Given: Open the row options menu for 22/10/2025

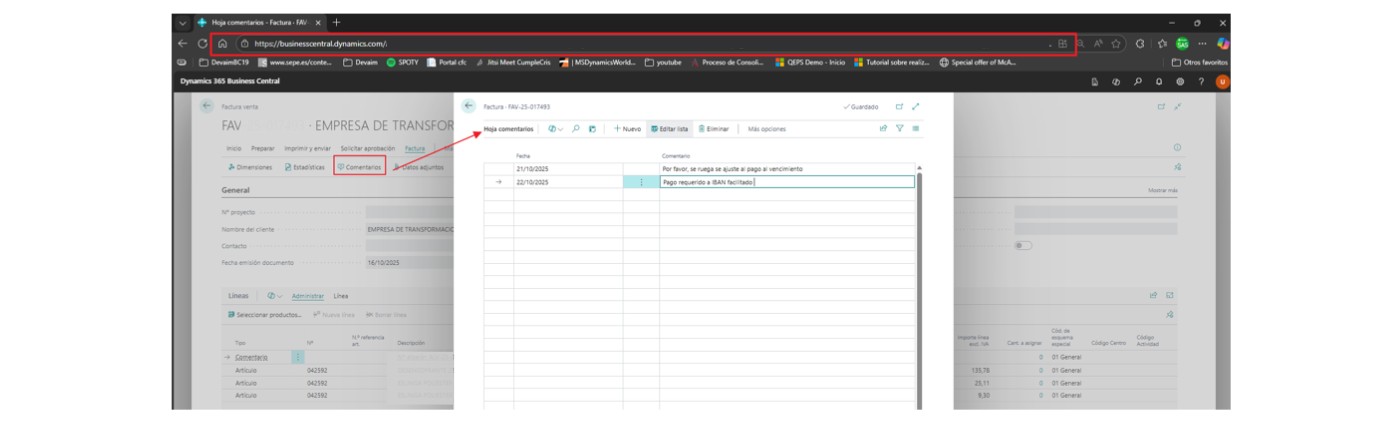Looking at the screenshot, I should (x=641, y=182).
